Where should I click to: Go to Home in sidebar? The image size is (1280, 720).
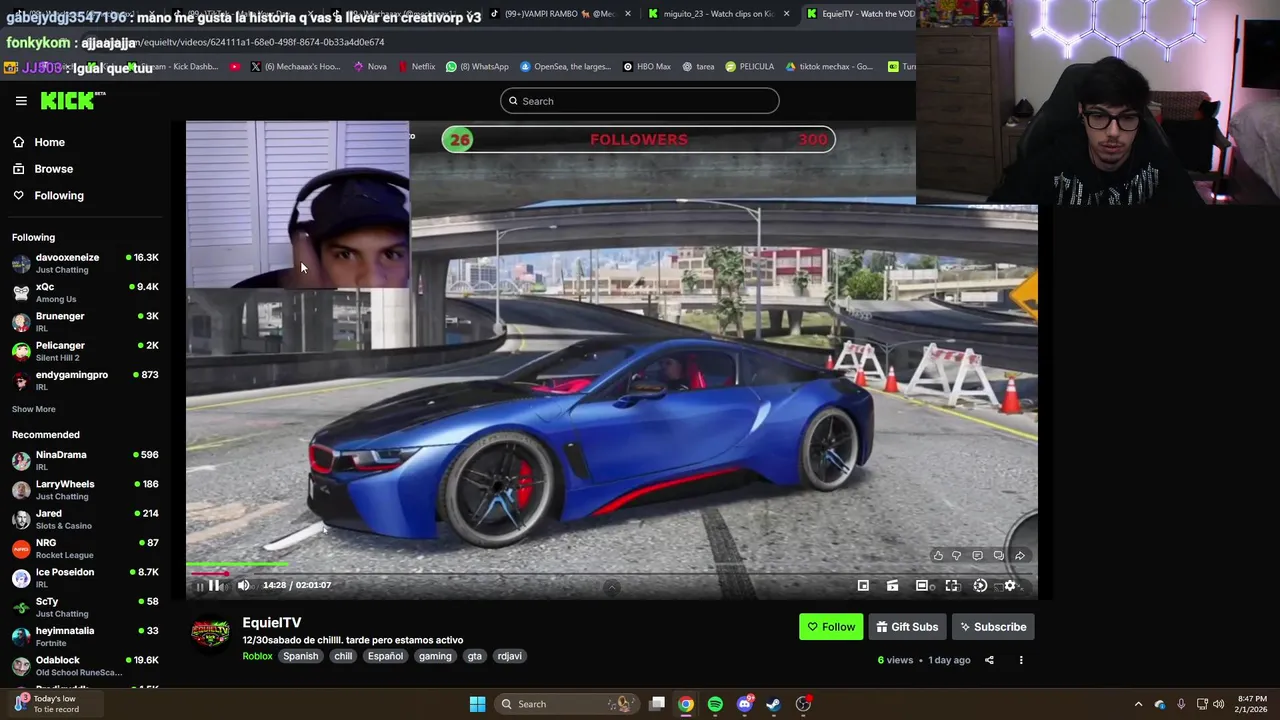pos(40,142)
